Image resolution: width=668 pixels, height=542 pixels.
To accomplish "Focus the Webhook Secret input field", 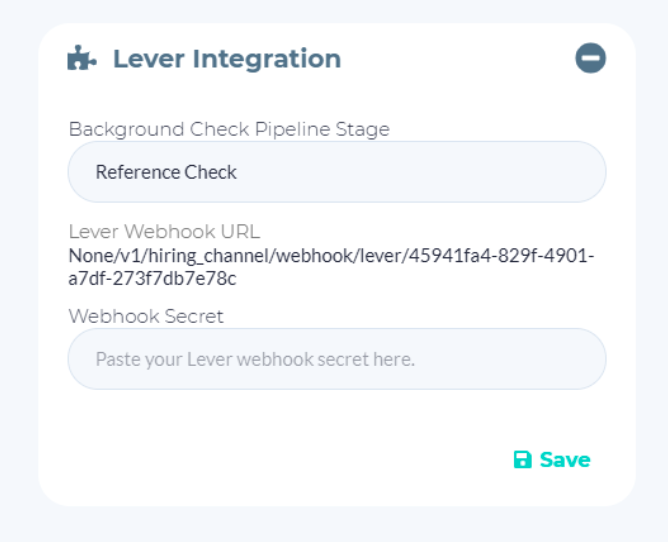I will point(337,359).
